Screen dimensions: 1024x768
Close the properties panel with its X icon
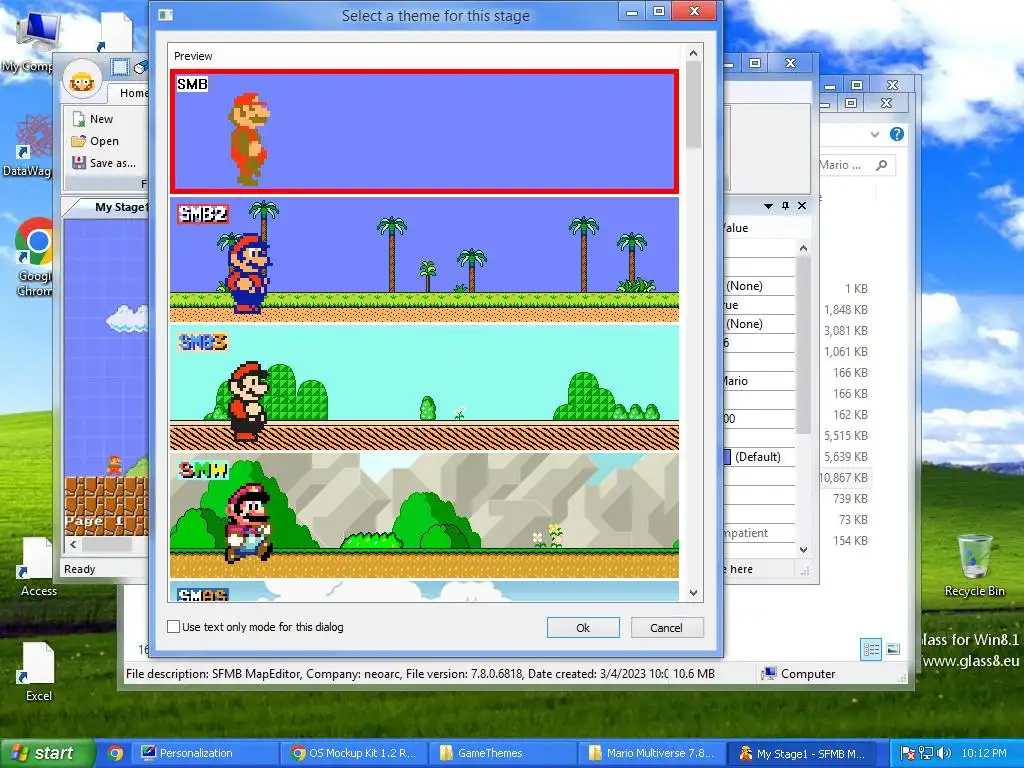(x=802, y=206)
